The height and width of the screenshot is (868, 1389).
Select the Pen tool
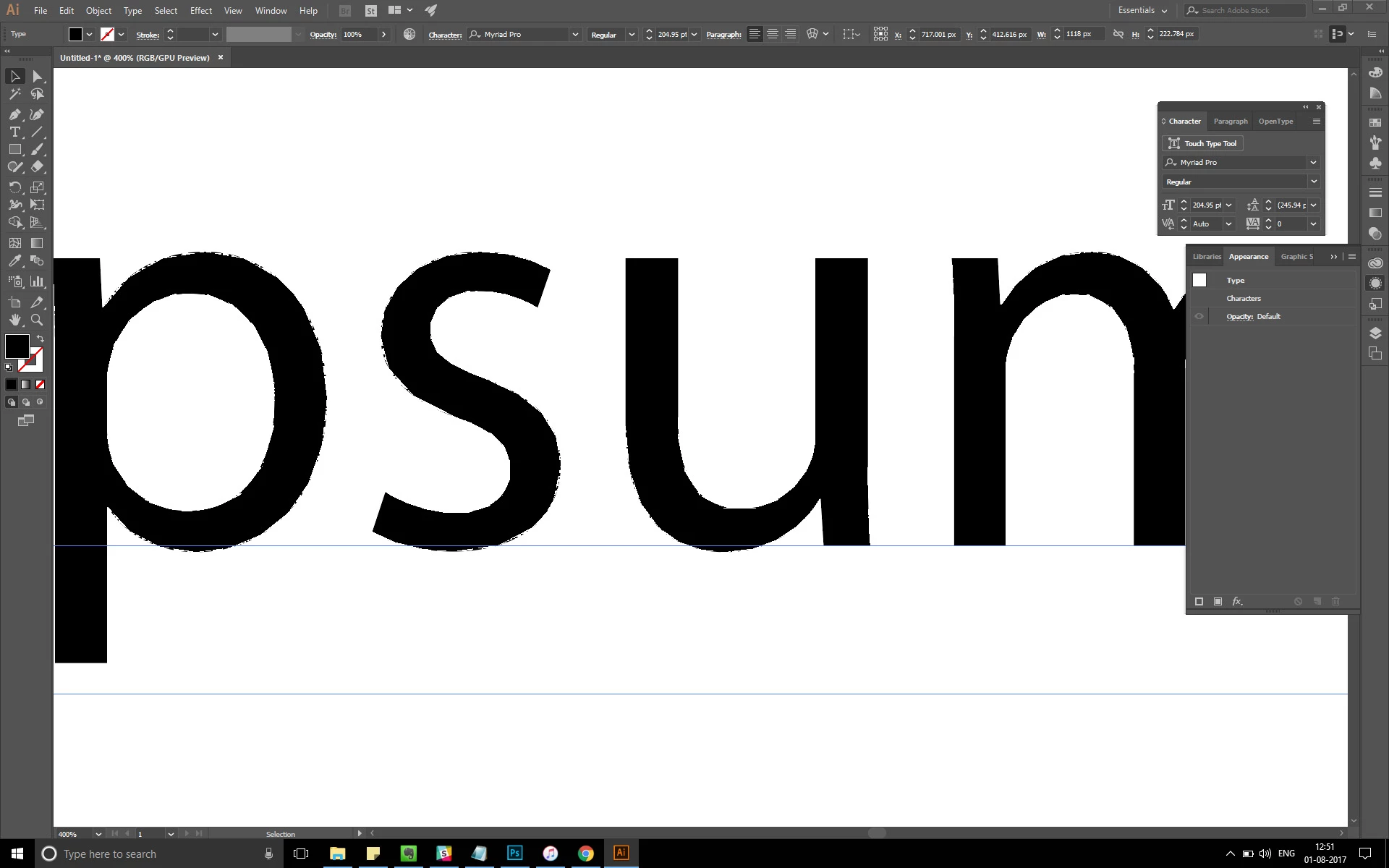pos(14,114)
